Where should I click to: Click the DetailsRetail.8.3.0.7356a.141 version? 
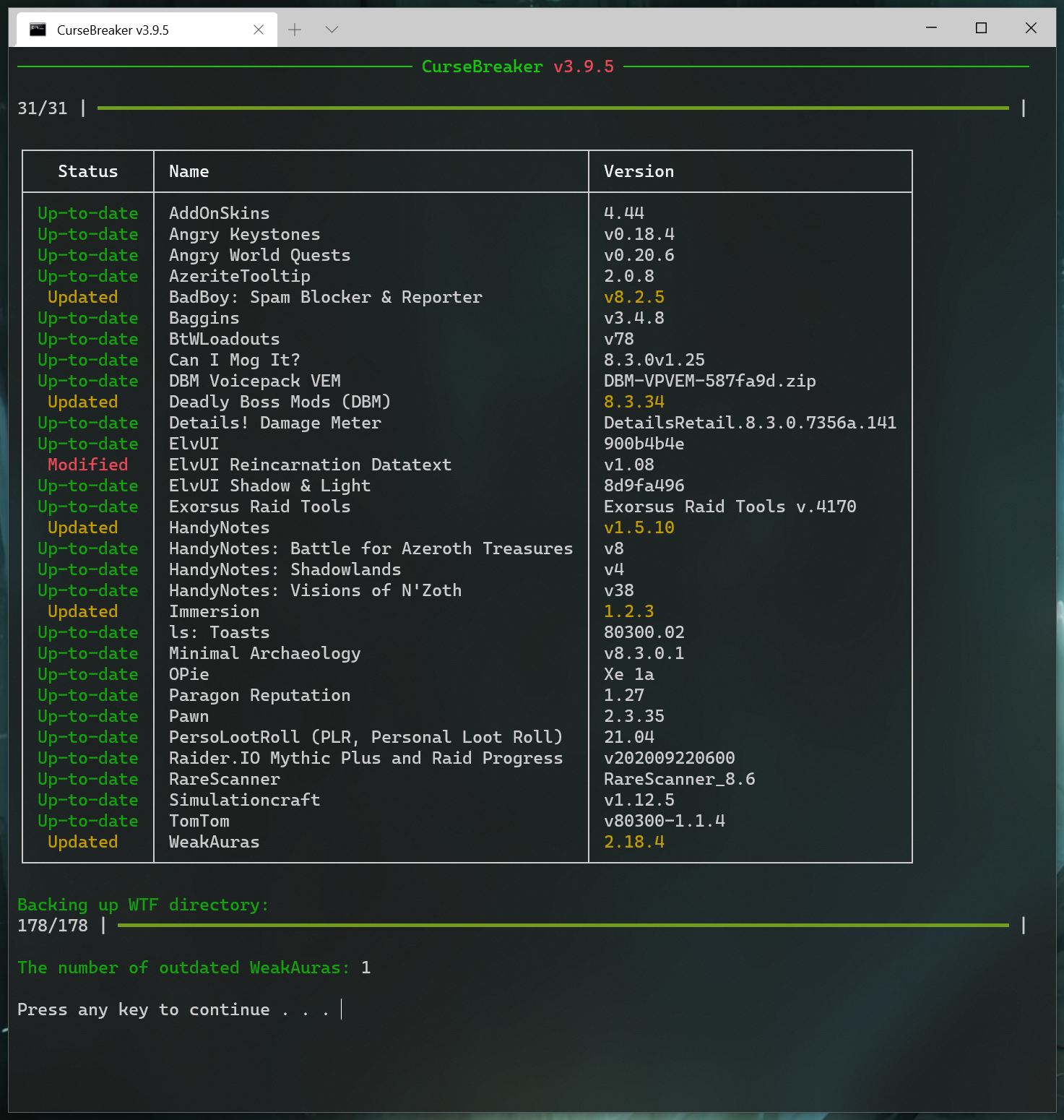pyautogui.click(x=751, y=423)
